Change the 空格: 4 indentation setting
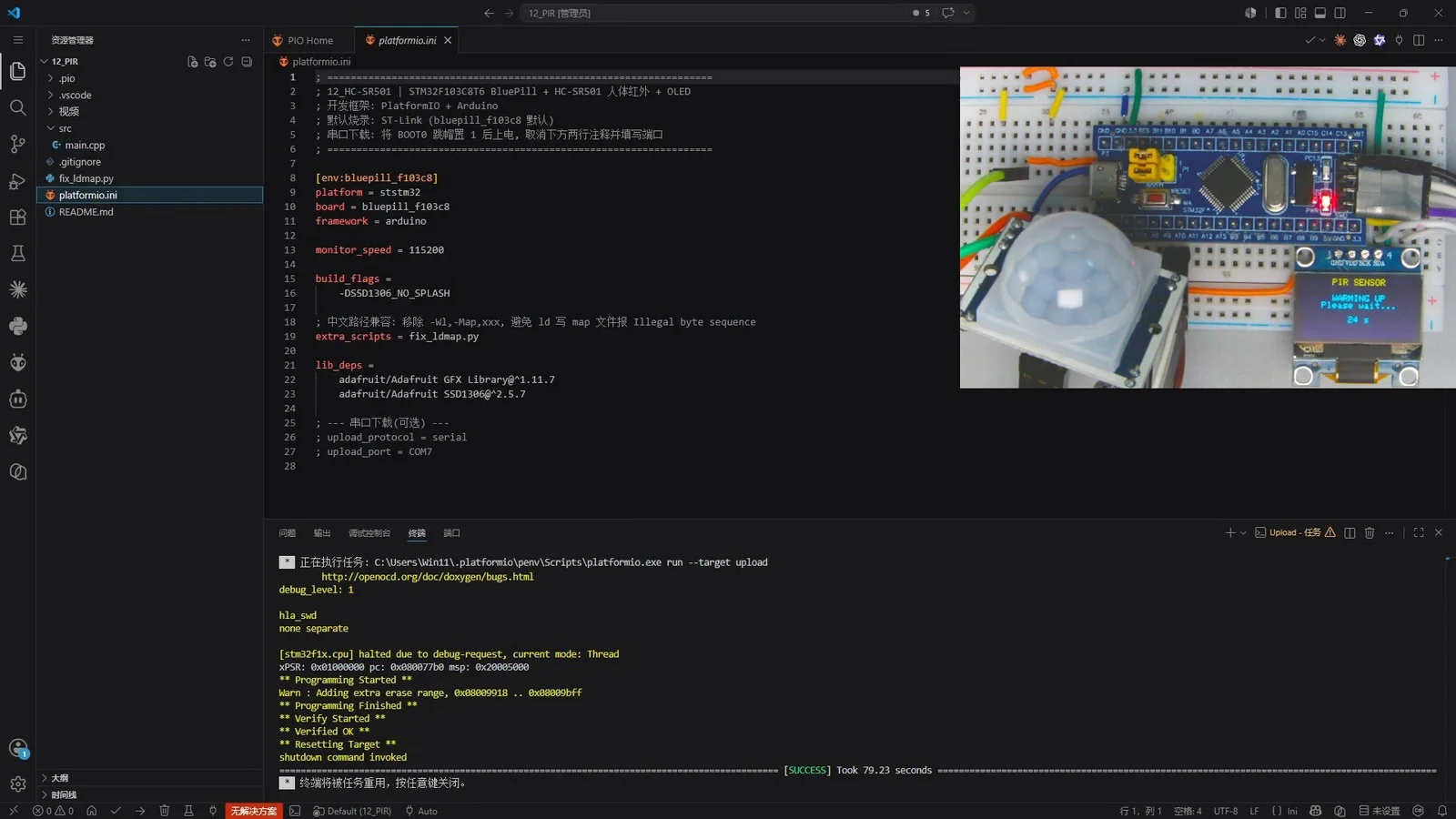This screenshot has width=1456, height=819. tap(1188, 811)
